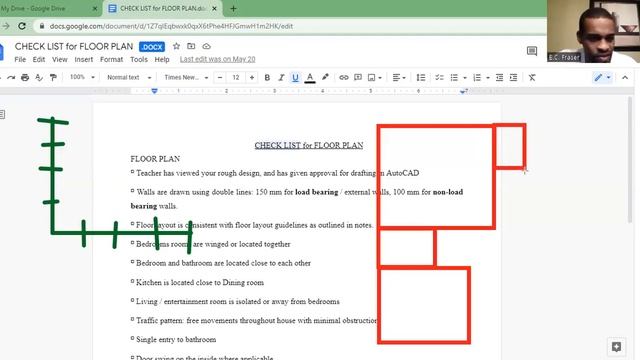Open the text alignment dropdown
The image size is (640, 360).
pyautogui.click(x=399, y=78)
